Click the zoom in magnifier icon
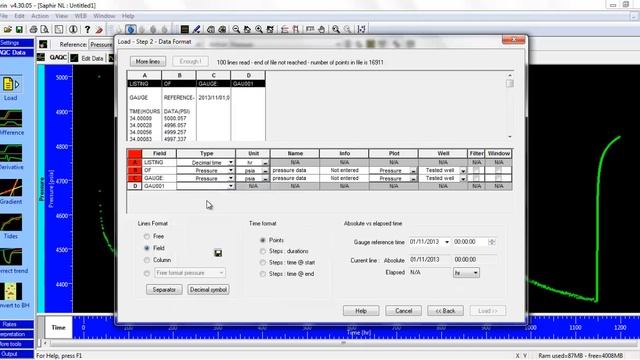 tap(259, 29)
